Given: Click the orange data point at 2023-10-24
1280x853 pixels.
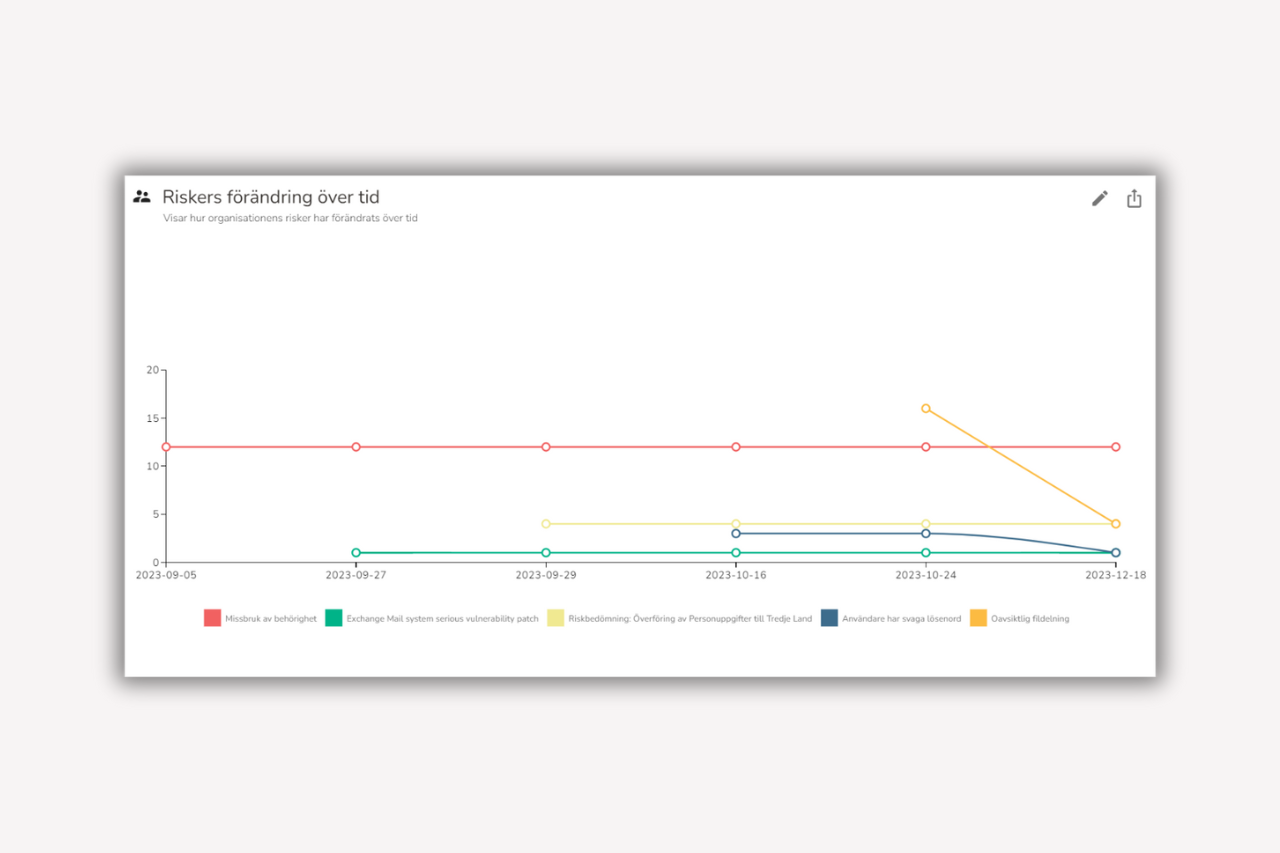Looking at the screenshot, I should click(x=926, y=408).
